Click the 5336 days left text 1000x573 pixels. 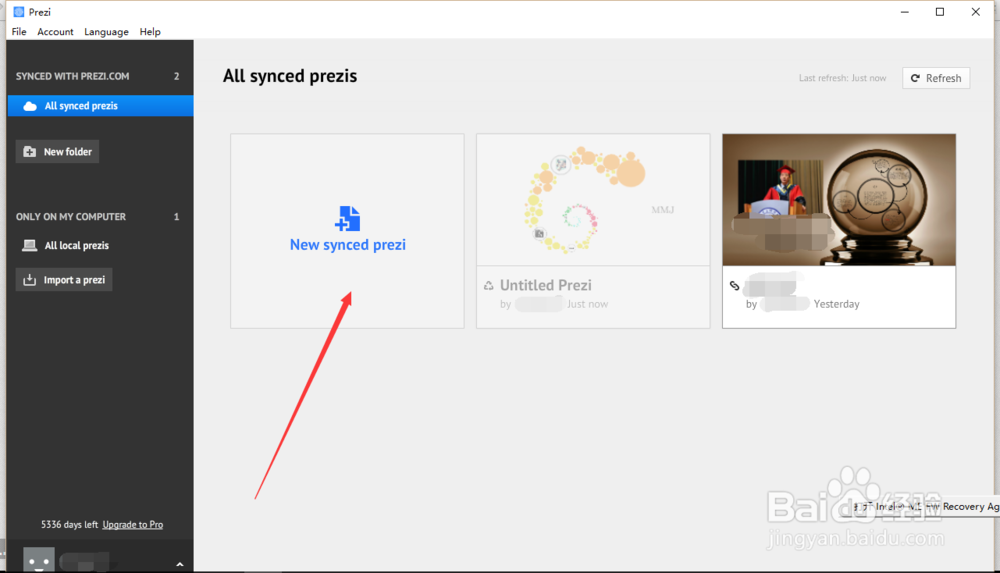[x=70, y=525]
